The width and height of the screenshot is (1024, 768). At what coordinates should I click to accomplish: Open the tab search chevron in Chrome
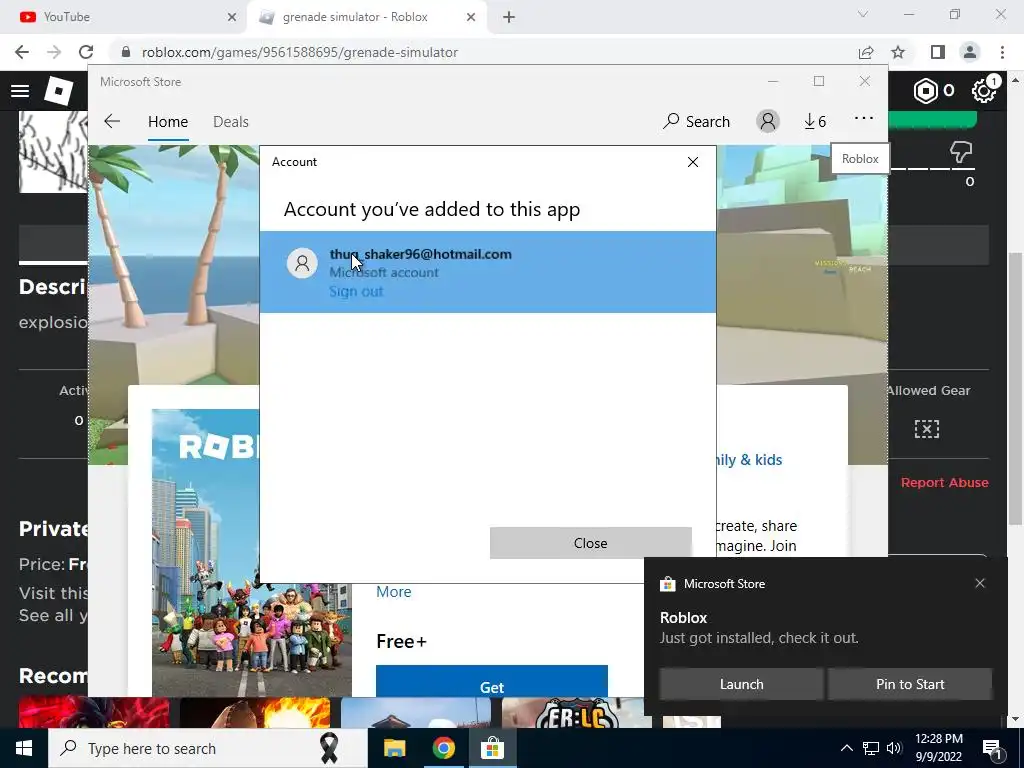coord(863,14)
